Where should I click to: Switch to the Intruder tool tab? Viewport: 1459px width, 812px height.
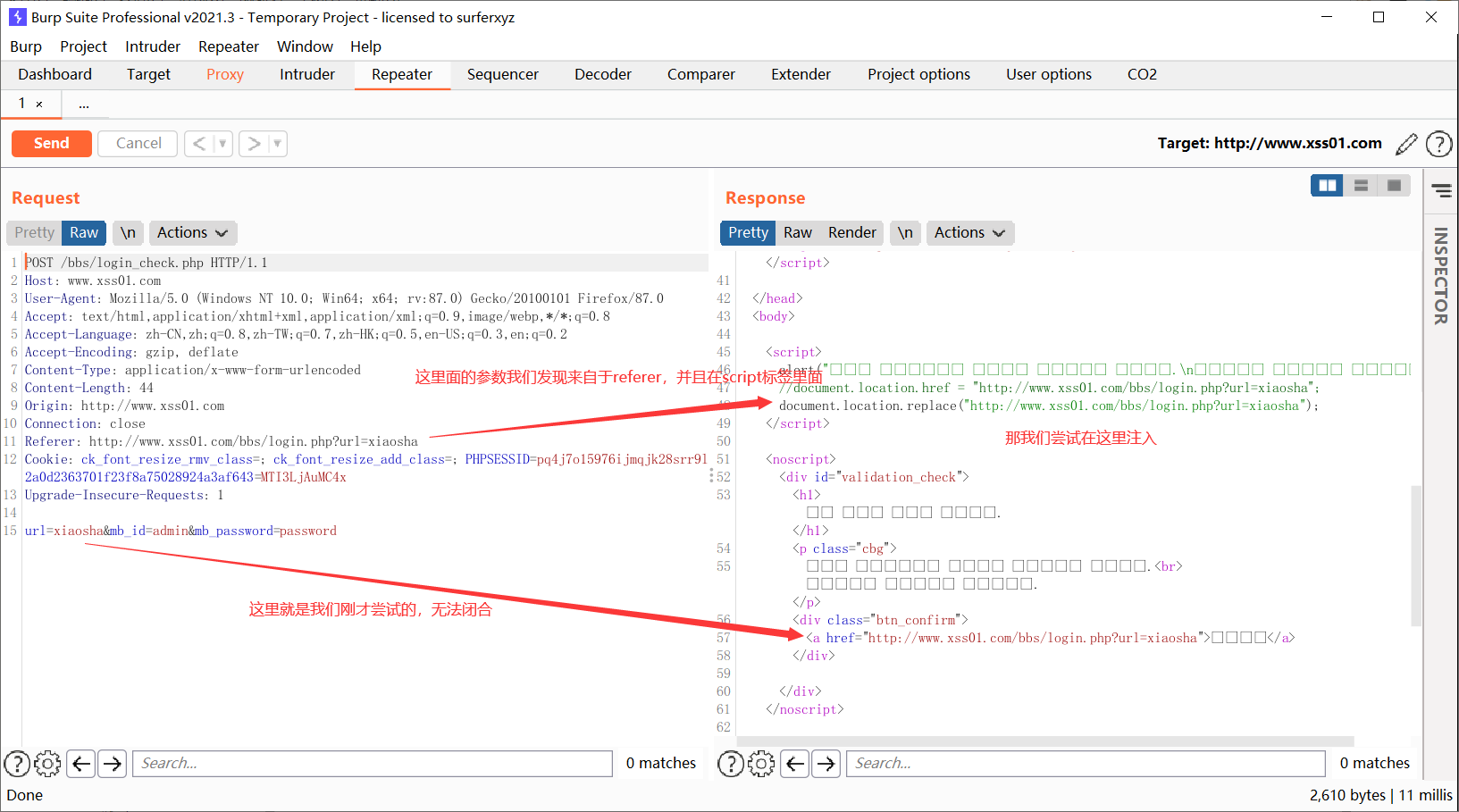coord(307,75)
